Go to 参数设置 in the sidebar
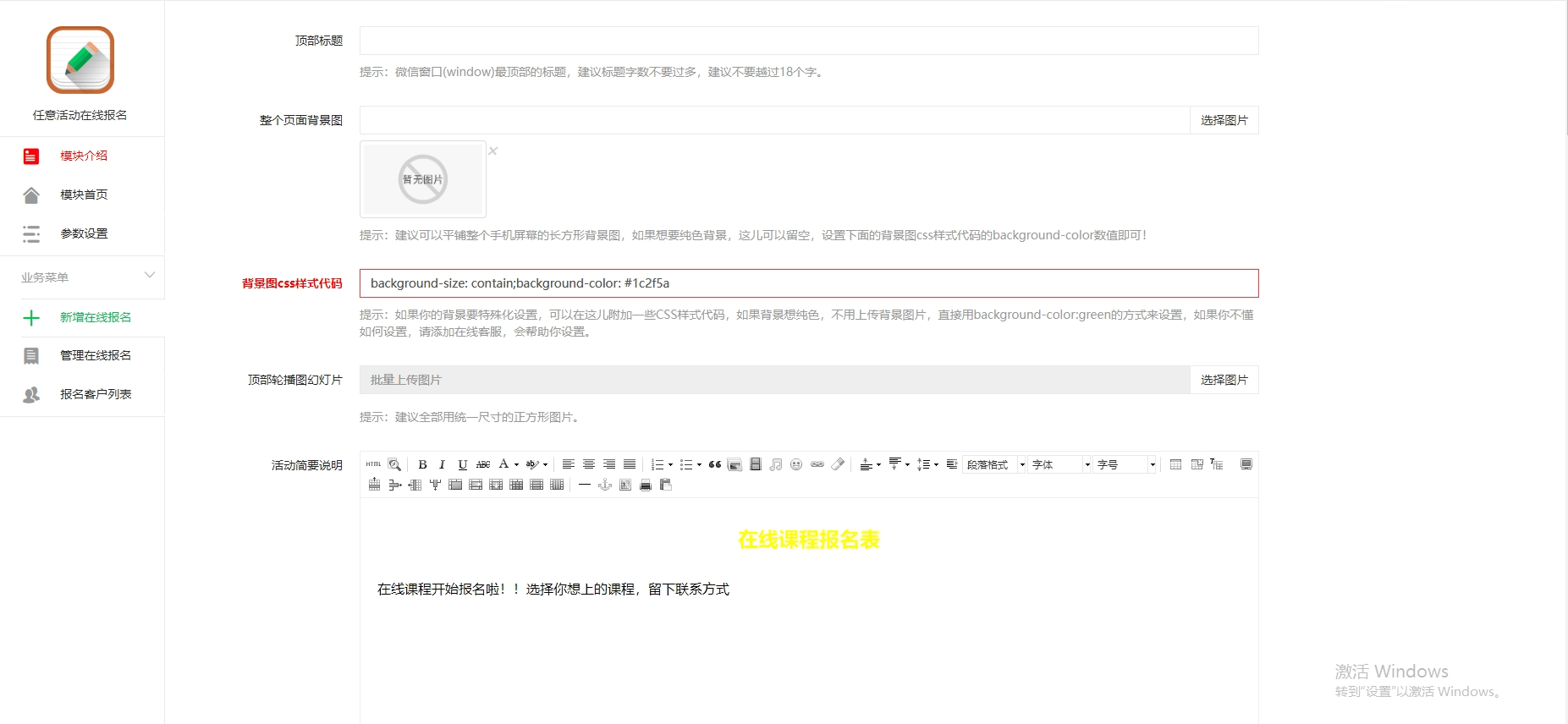 [84, 233]
